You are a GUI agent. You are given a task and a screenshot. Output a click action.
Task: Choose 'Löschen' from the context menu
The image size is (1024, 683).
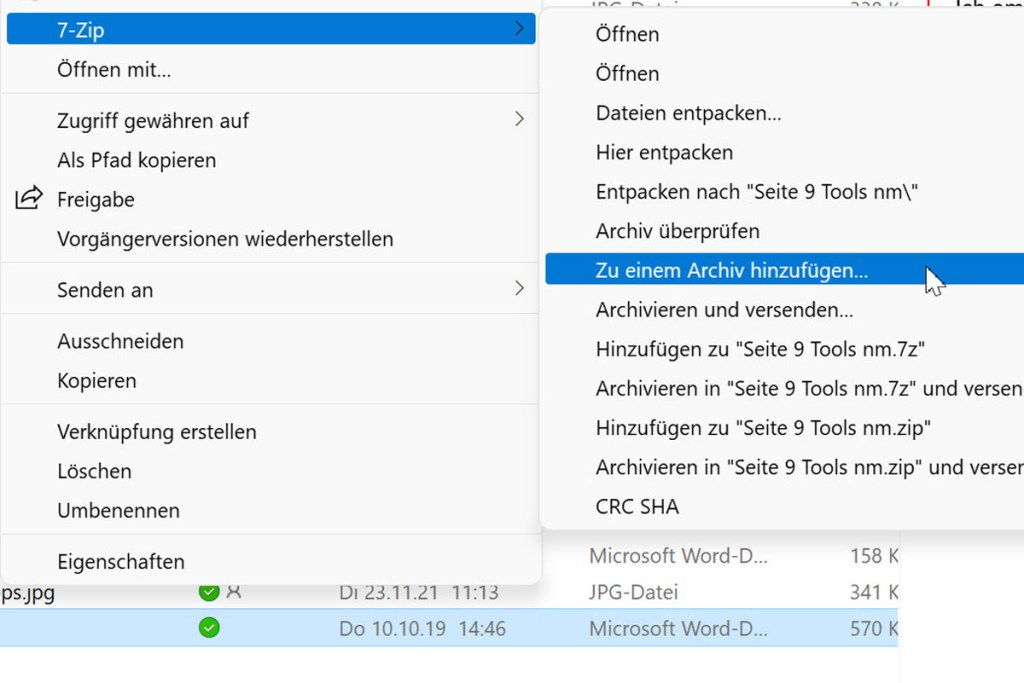pyautogui.click(x=94, y=471)
